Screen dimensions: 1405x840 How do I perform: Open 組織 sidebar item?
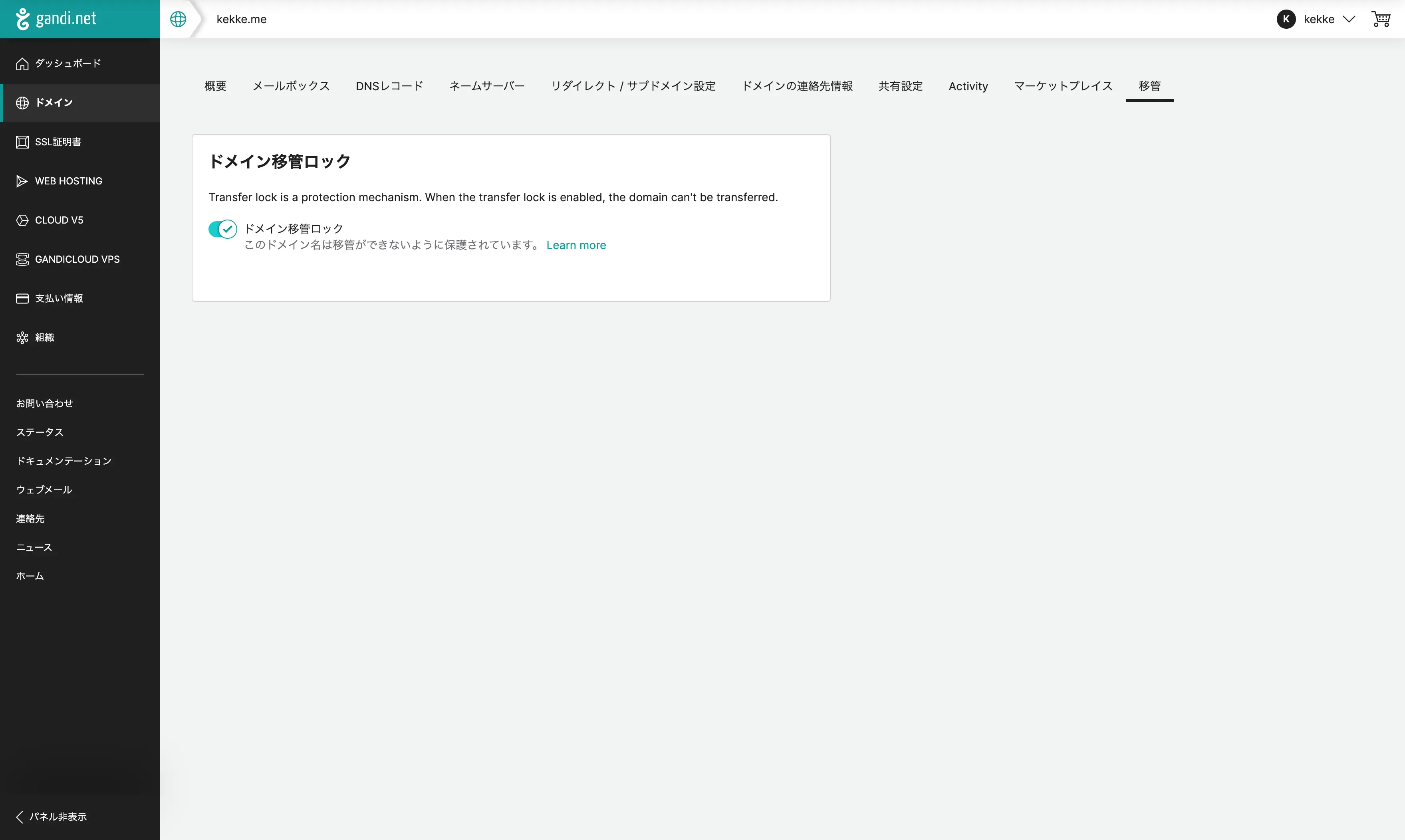pos(45,337)
